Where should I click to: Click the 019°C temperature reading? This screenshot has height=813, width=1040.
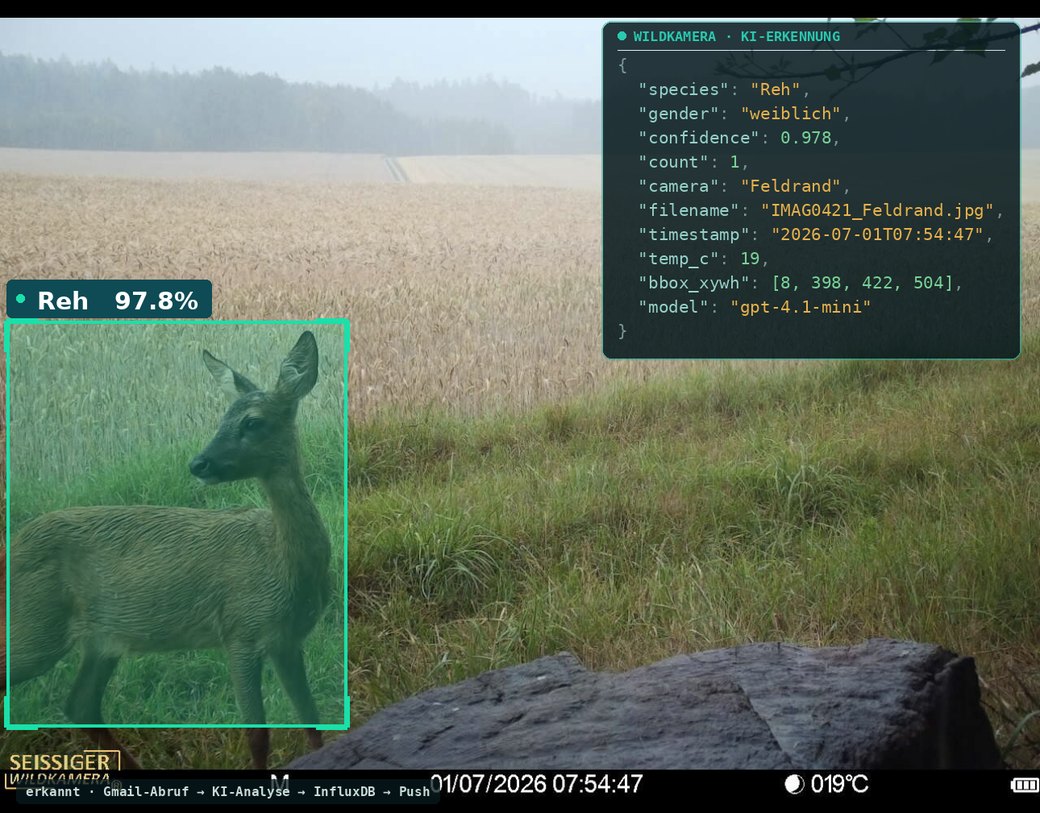(839, 784)
